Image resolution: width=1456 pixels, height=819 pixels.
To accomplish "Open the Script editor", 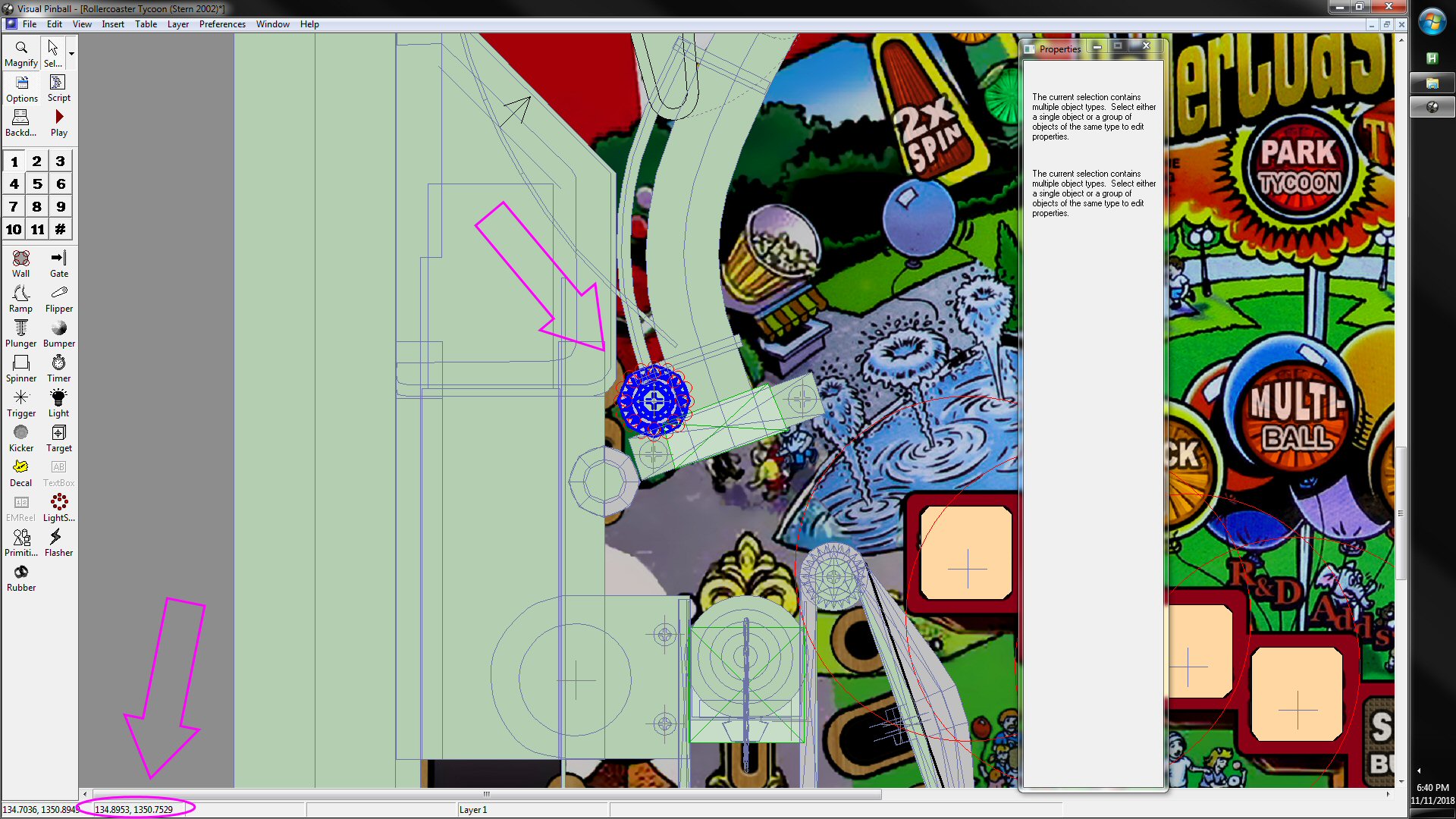I will point(58,88).
